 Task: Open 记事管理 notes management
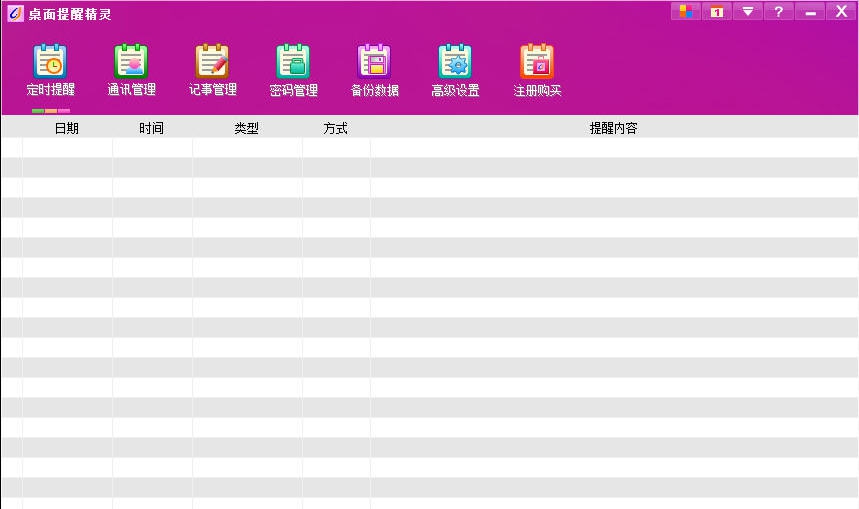pyautogui.click(x=213, y=70)
